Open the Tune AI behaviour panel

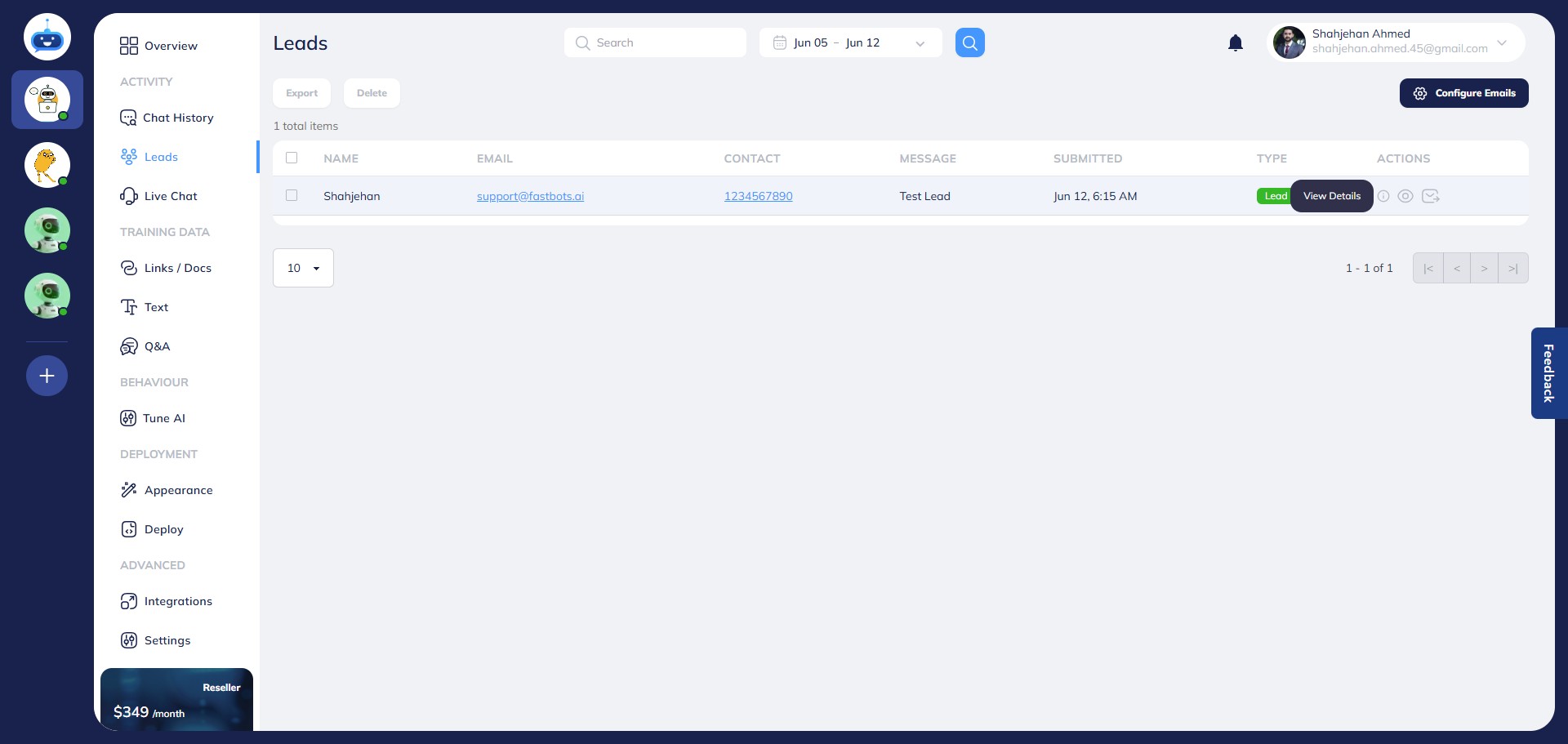coord(129,418)
